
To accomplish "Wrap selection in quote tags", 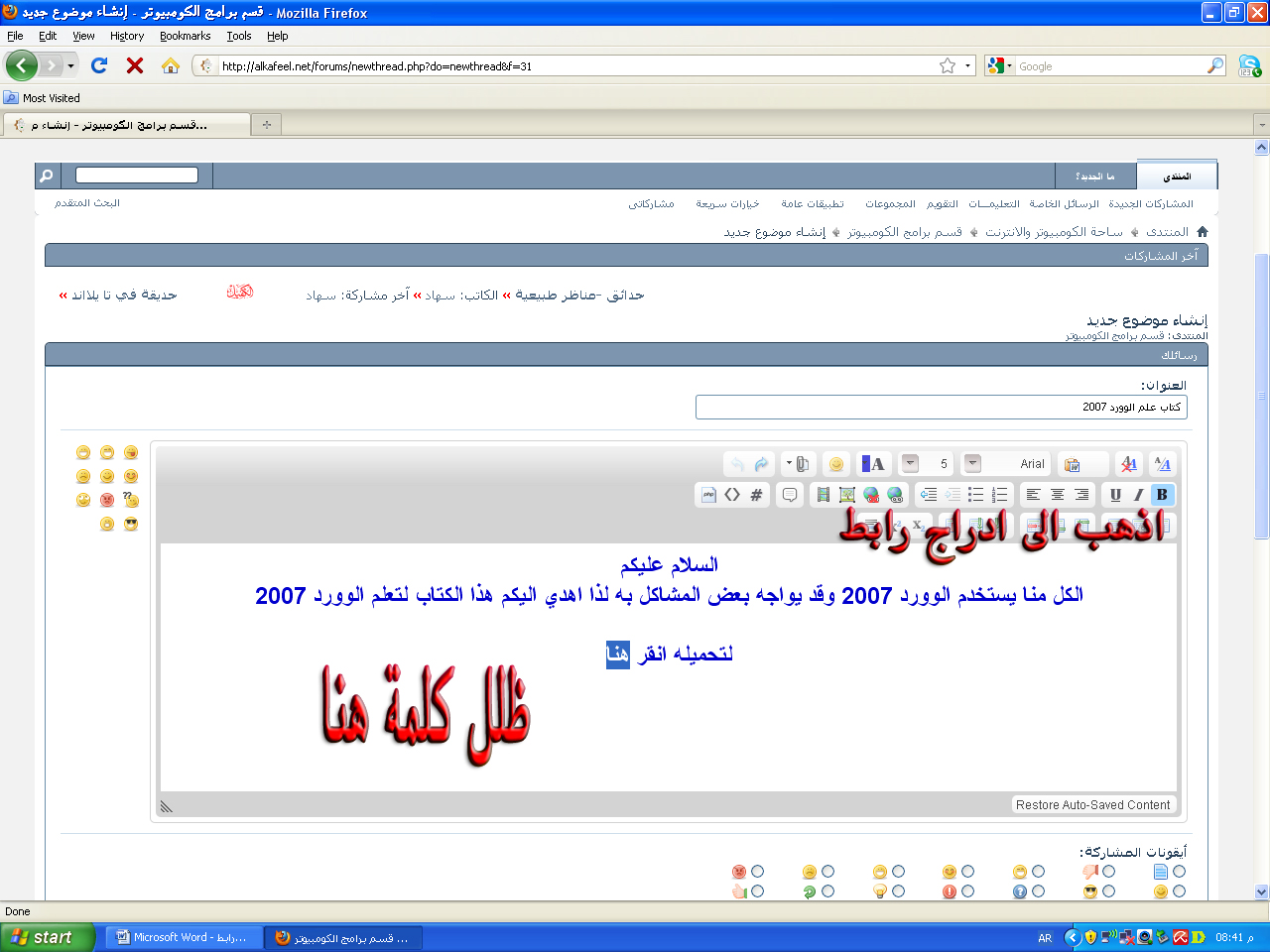I will pos(790,495).
